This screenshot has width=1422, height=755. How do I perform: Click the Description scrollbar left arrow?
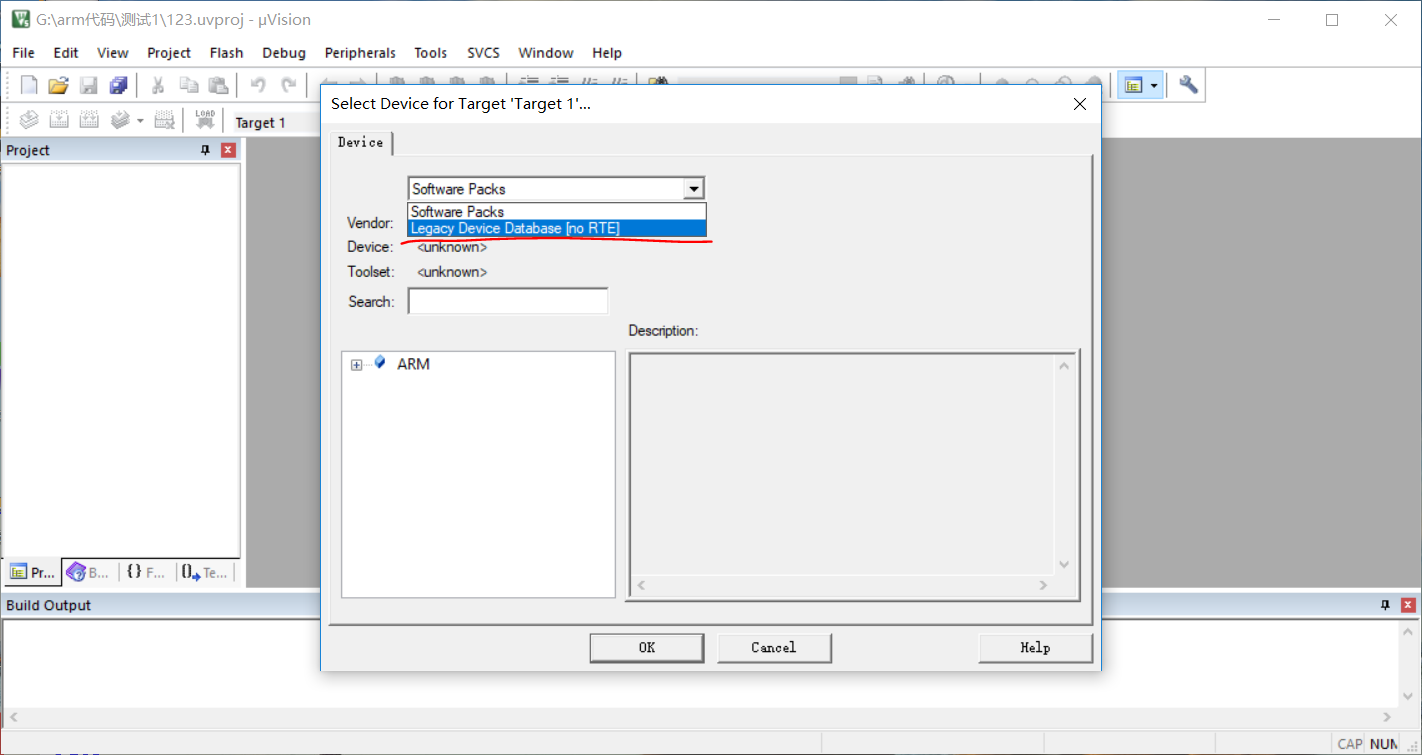coord(642,585)
